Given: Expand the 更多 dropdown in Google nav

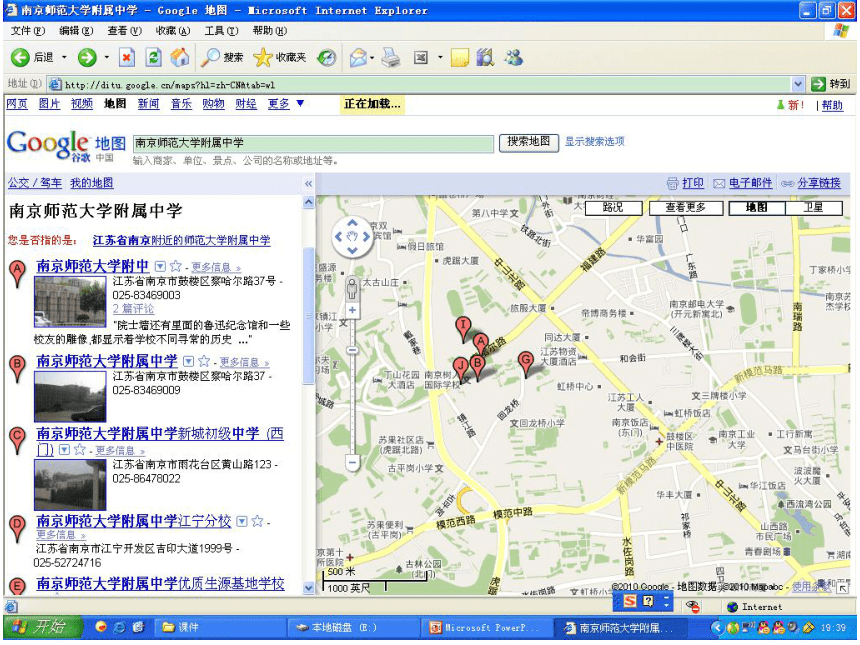Looking at the screenshot, I should click(x=300, y=103).
